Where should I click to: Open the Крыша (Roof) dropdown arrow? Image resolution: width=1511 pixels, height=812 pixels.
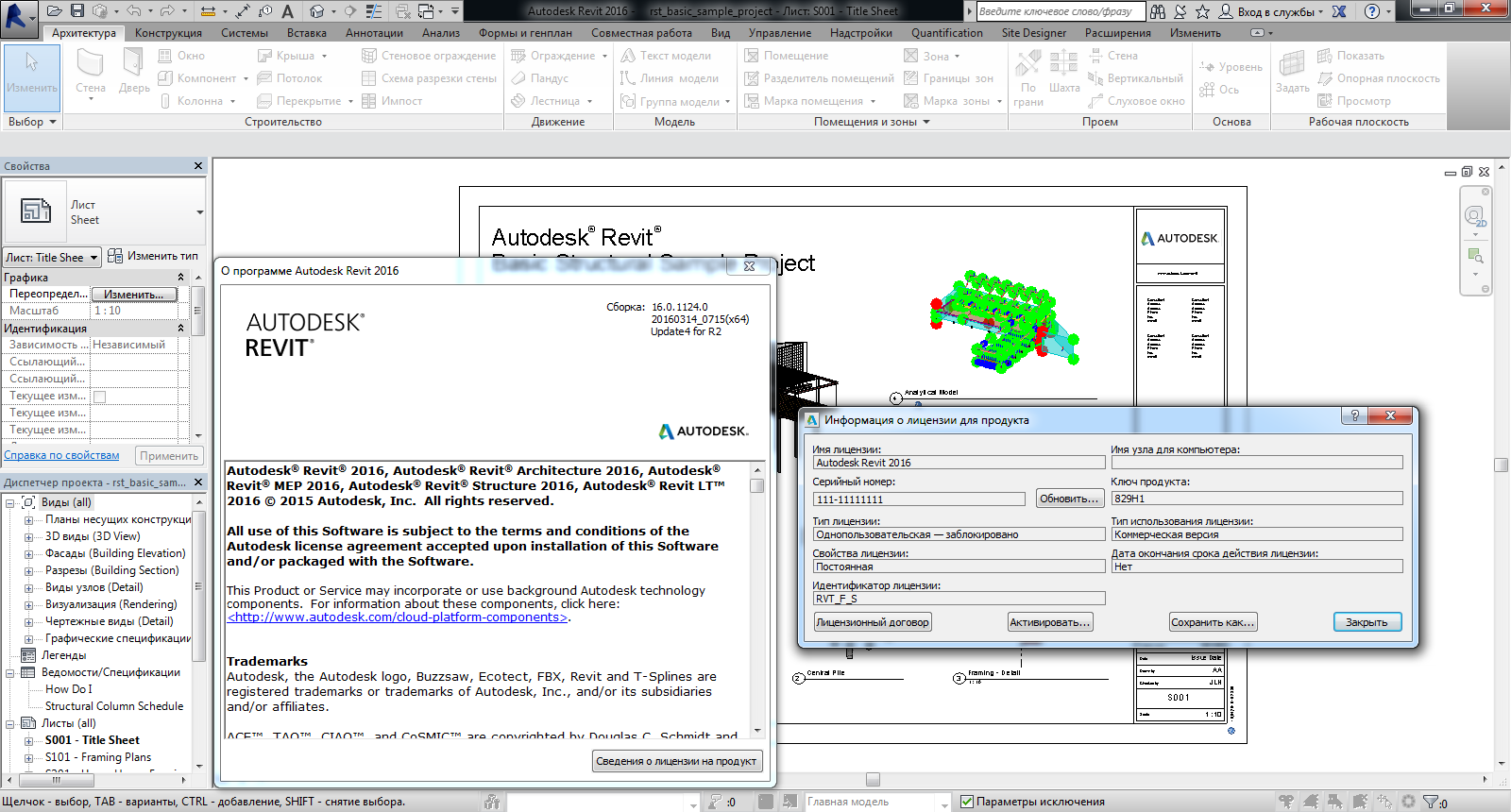(324, 56)
